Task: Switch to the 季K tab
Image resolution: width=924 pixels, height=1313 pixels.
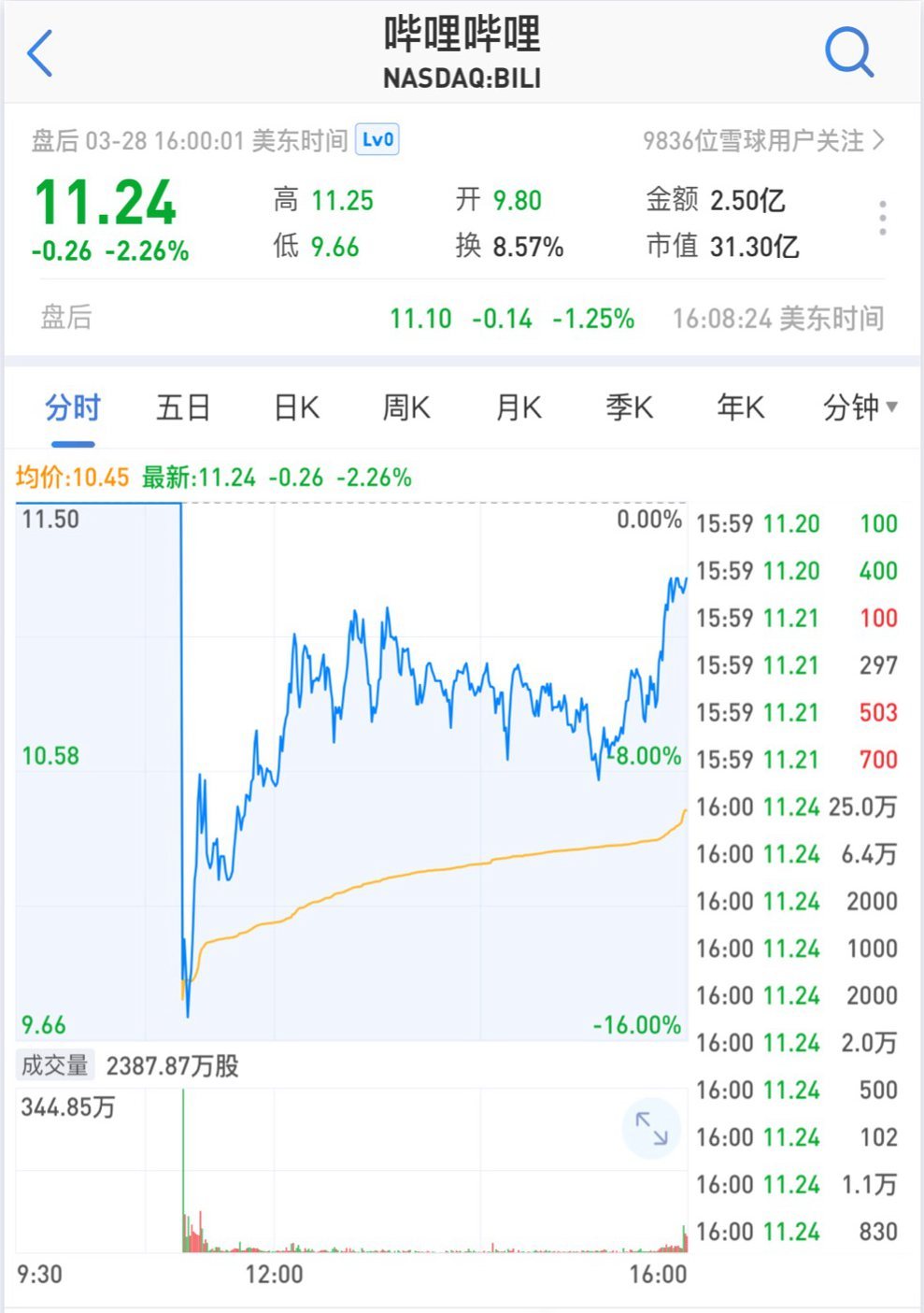Action: click(629, 408)
